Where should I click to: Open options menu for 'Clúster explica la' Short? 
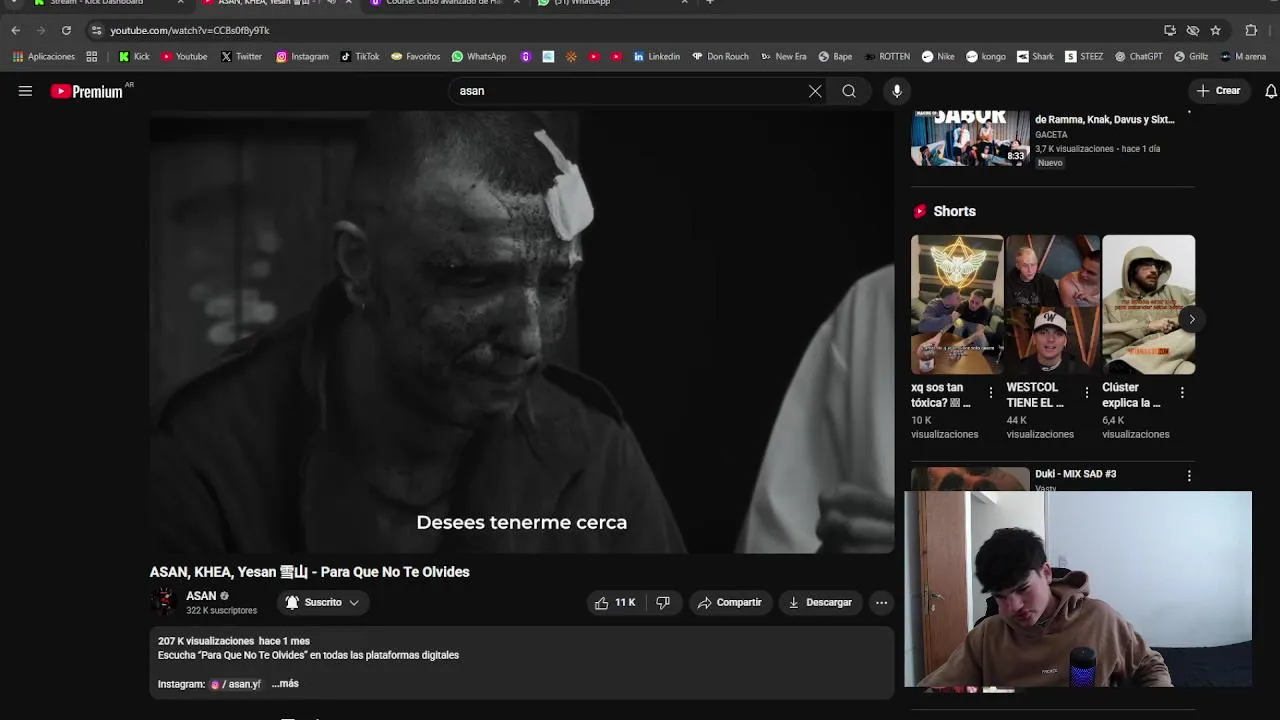click(1182, 393)
